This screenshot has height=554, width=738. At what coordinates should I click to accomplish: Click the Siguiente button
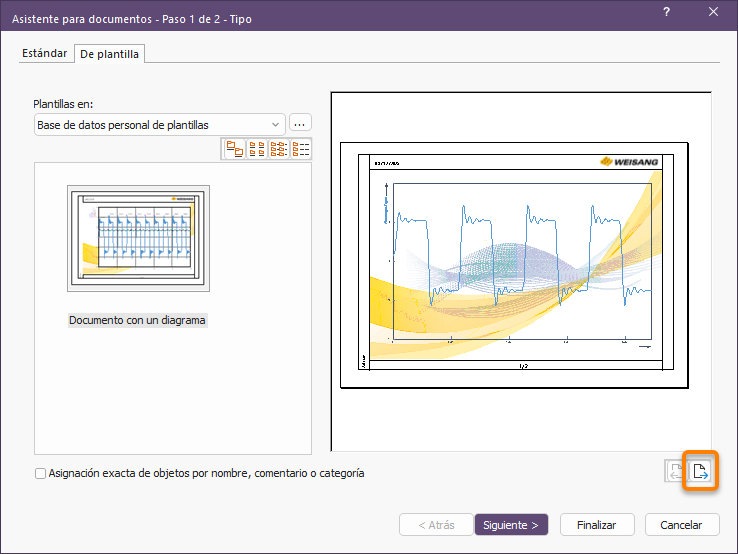coord(511,525)
